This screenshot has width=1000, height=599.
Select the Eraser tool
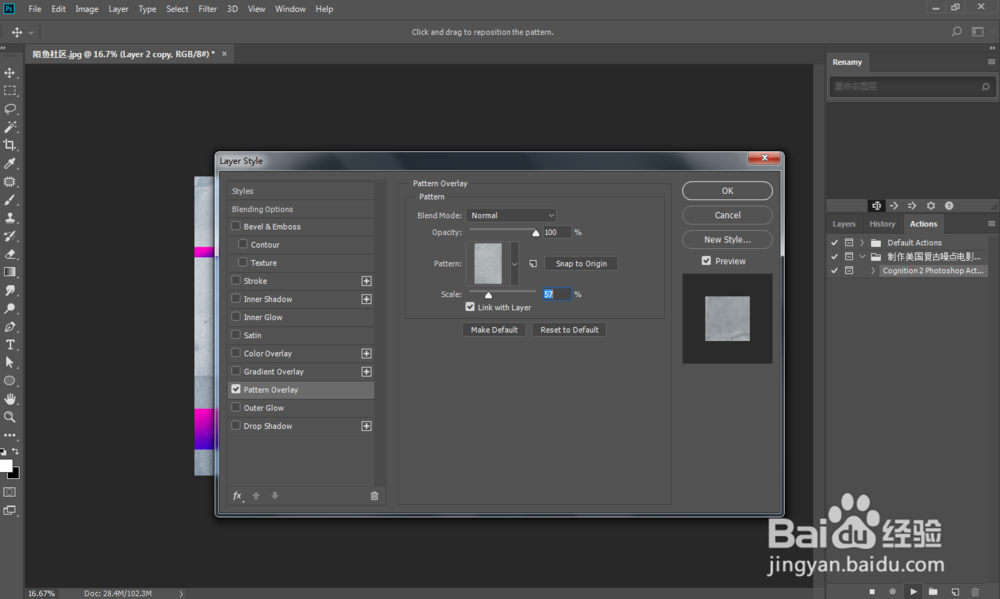pyautogui.click(x=10, y=254)
